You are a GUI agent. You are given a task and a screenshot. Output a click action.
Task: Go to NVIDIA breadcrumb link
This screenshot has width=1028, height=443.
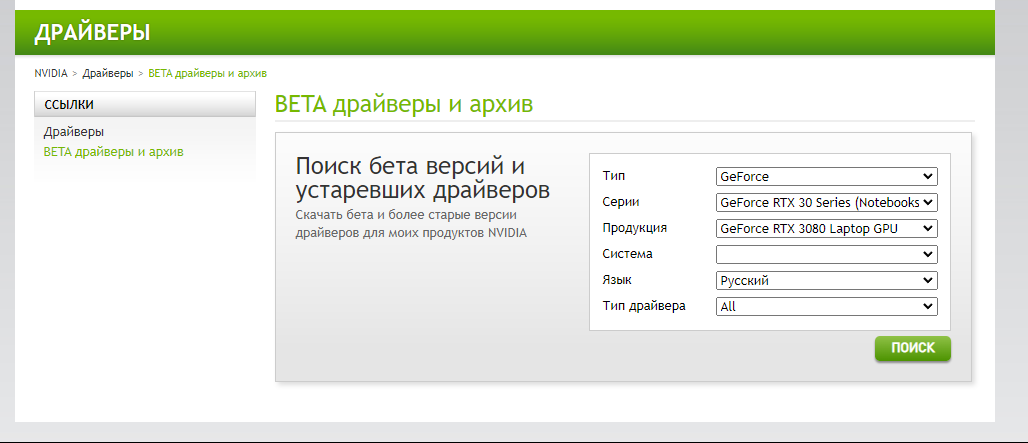point(51,73)
